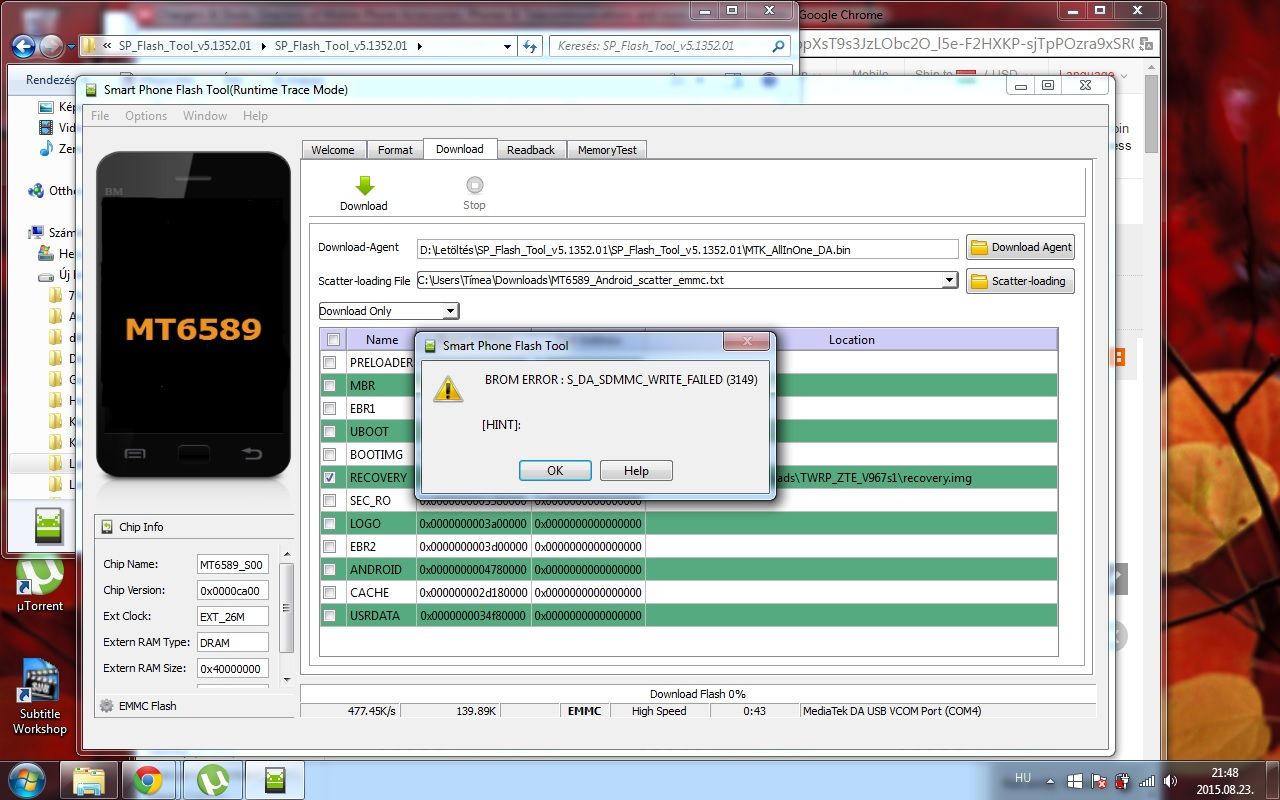The height and width of the screenshot is (800, 1280).
Task: Click the Chip Info panel icon
Action: (x=108, y=527)
